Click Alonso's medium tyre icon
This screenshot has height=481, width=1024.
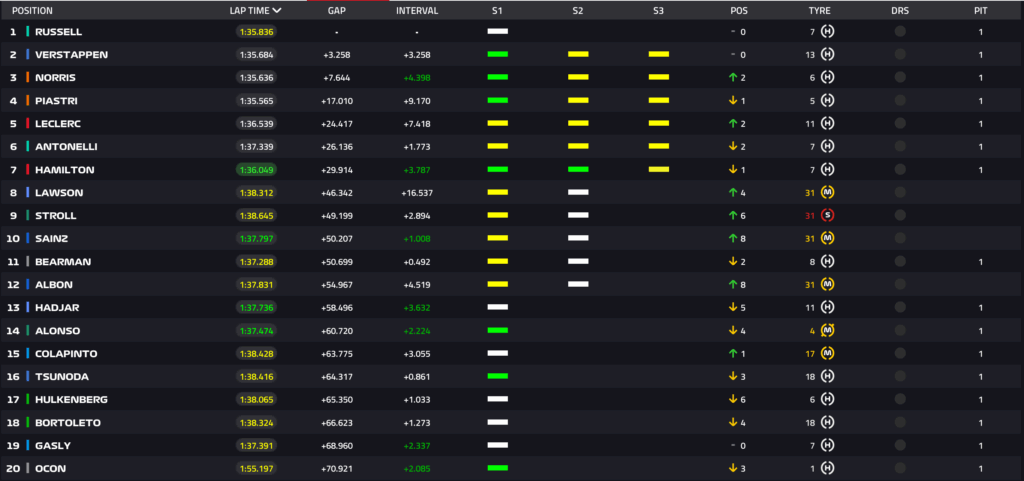[827, 330]
